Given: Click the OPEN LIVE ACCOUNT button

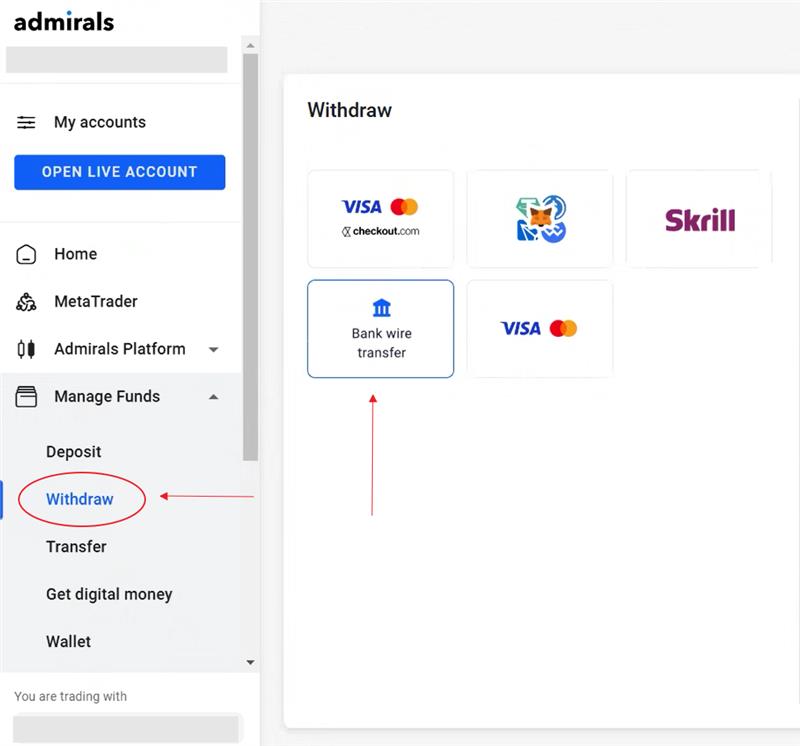Looking at the screenshot, I should click(119, 172).
